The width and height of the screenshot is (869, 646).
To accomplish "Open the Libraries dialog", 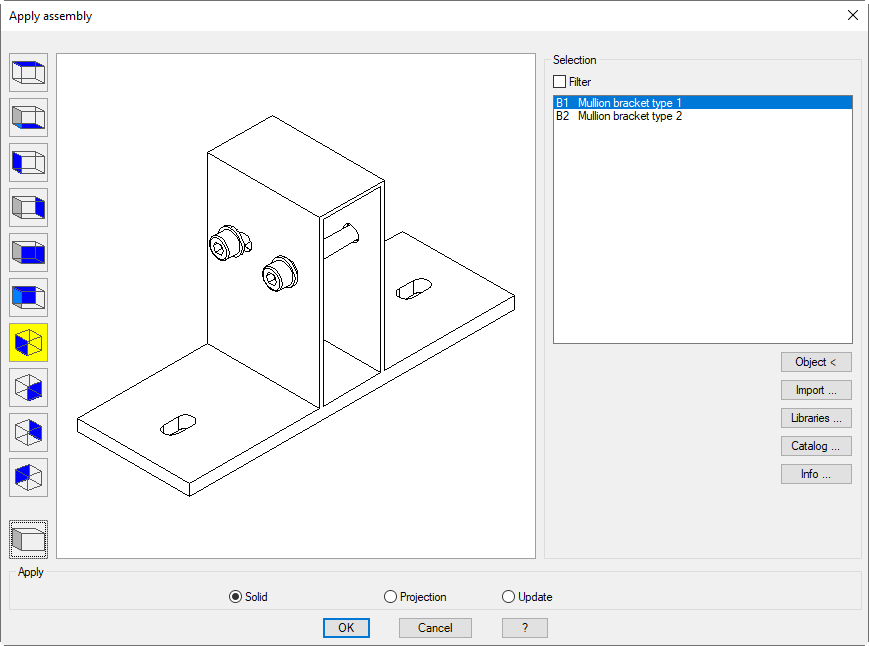I will pyautogui.click(x=816, y=418).
